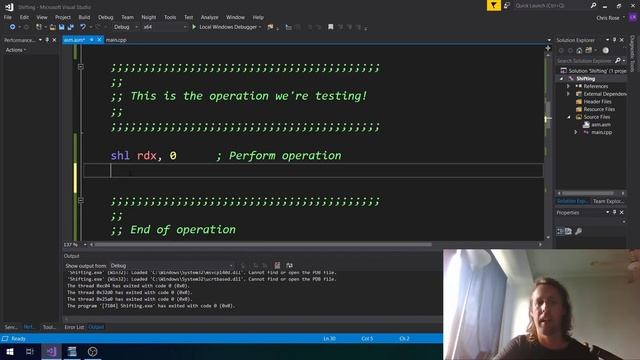The height and width of the screenshot is (360, 640).
Task: Open the Nsight menu
Action: pos(149,17)
